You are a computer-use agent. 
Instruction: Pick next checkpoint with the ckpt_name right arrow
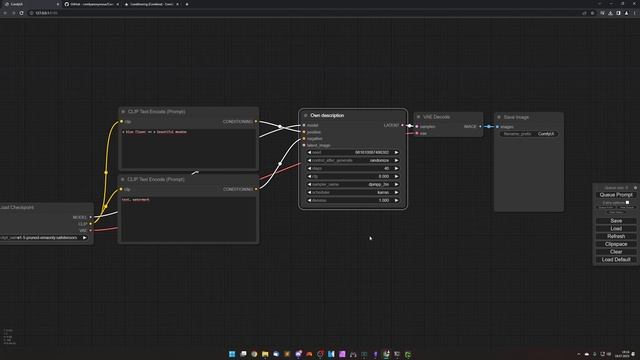pos(84,238)
